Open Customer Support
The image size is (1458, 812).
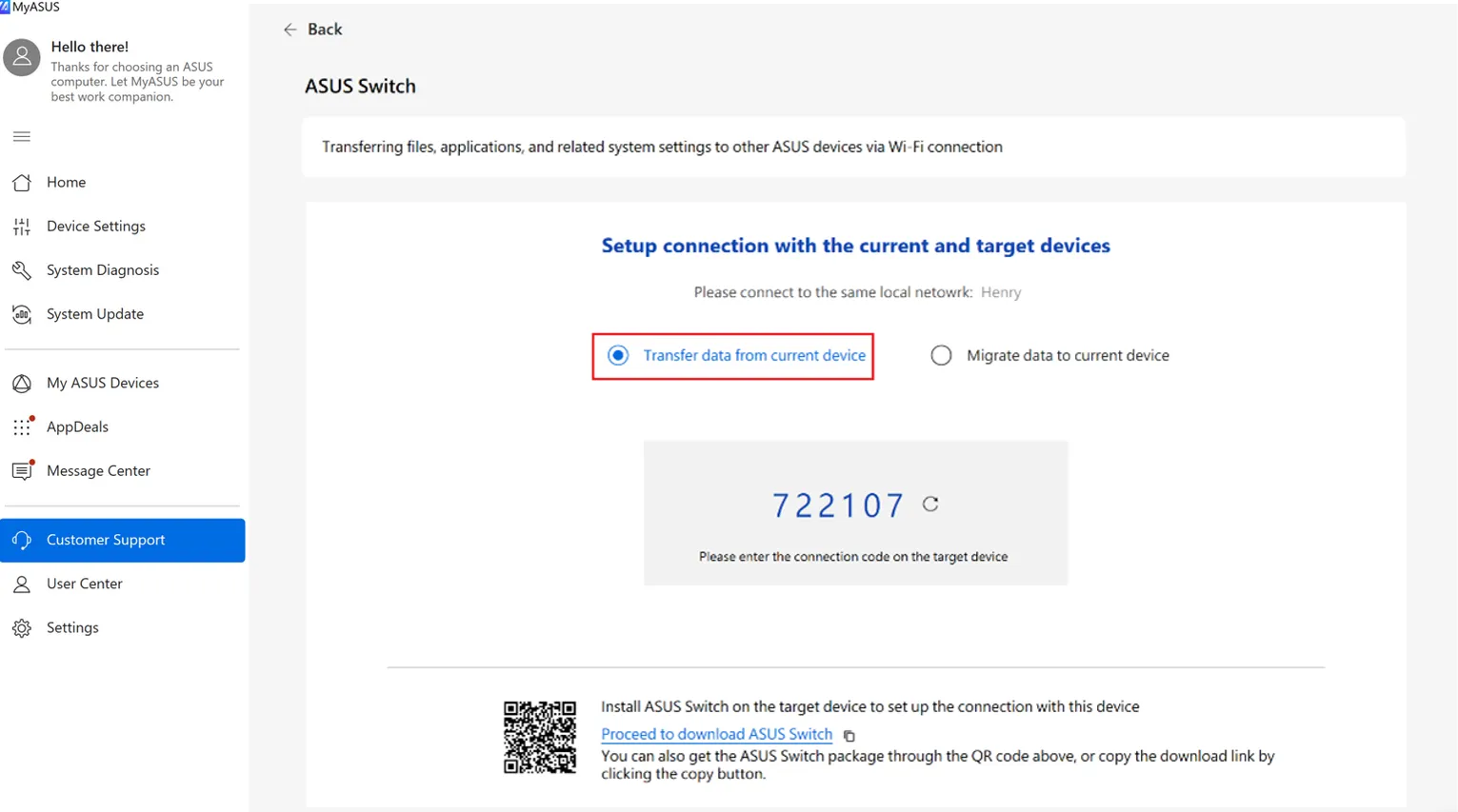pyautogui.click(x=107, y=540)
